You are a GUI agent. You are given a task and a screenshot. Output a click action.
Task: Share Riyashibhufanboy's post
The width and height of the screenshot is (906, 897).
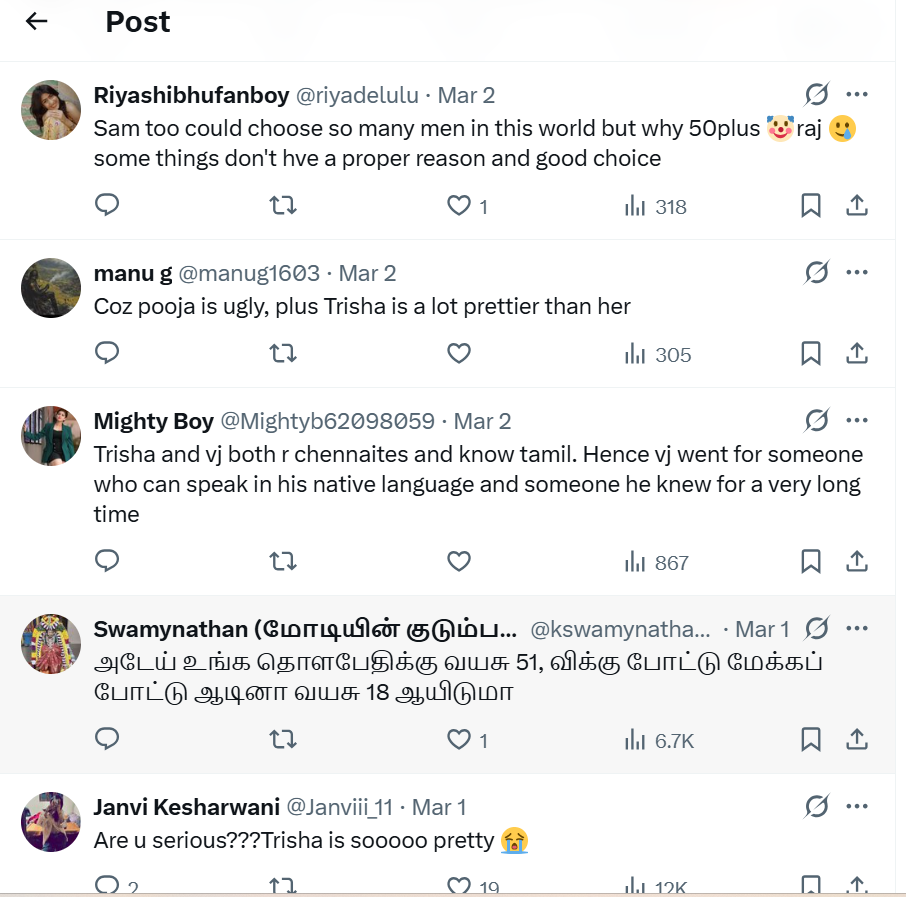857,206
